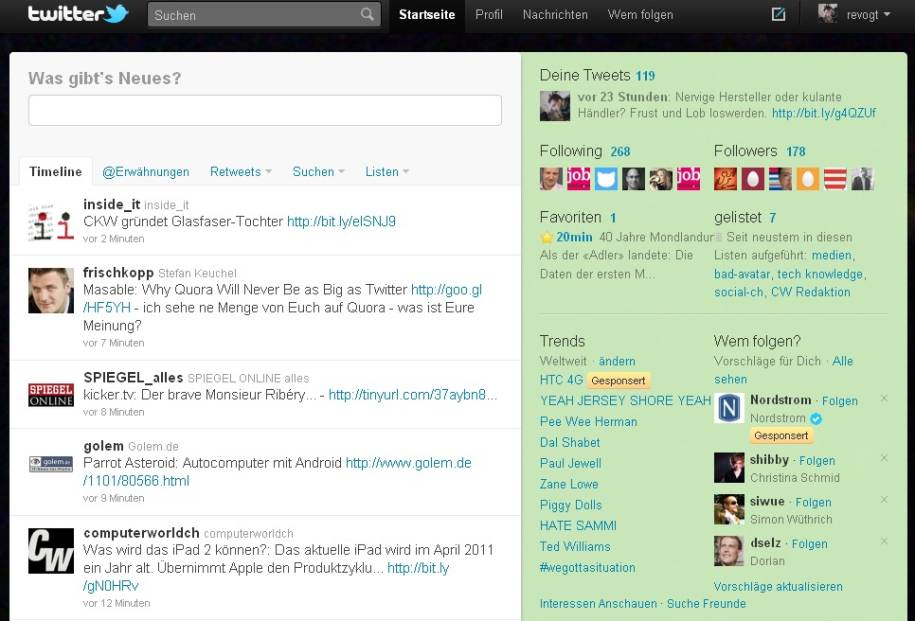Image resolution: width=915 pixels, height=621 pixels.
Task: Follow siwue via Folgen link
Action: pyautogui.click(x=813, y=502)
